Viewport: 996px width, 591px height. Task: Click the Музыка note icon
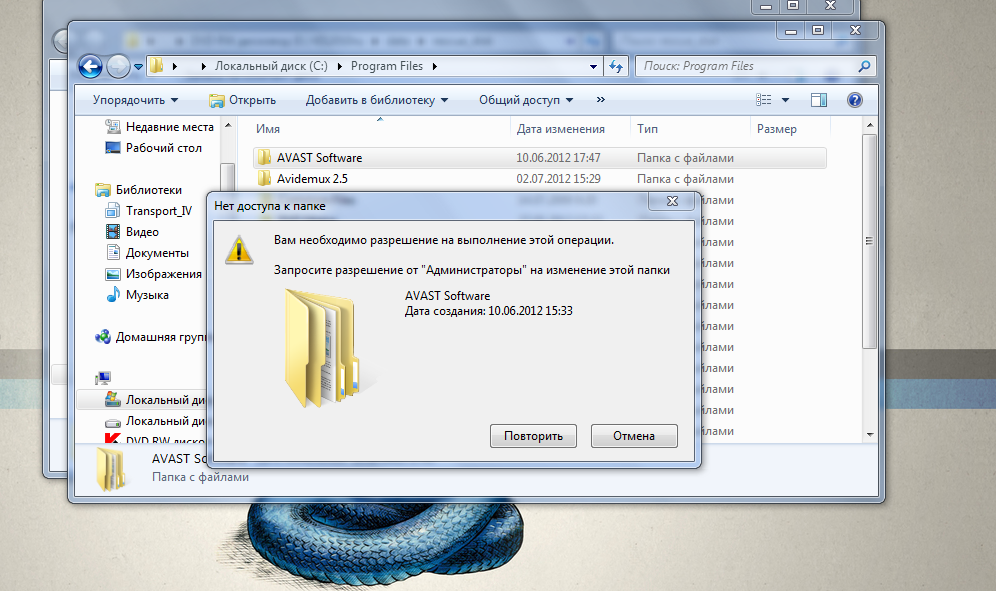[112, 294]
